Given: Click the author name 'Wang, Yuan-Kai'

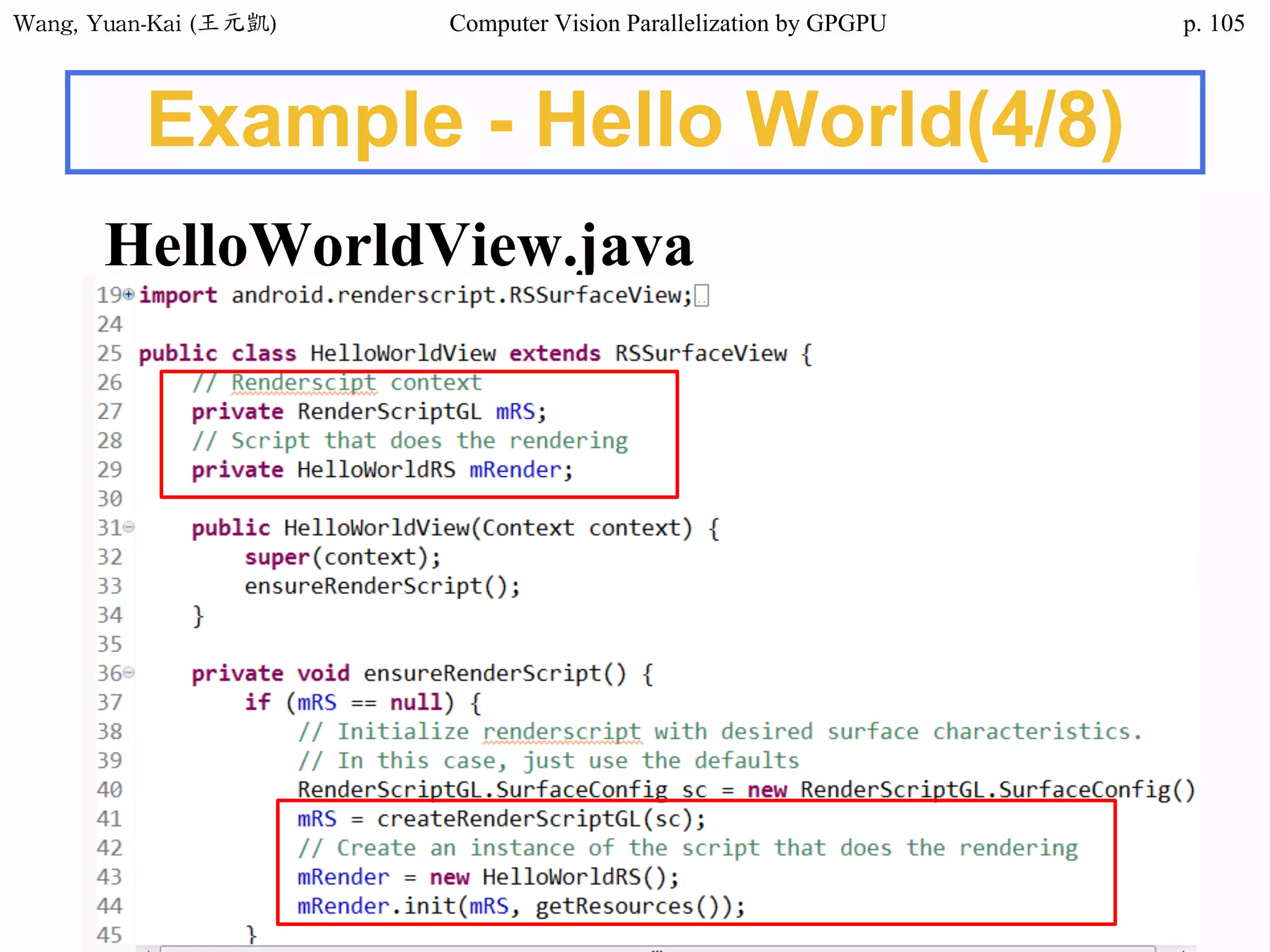Looking at the screenshot, I should click(x=97, y=24).
